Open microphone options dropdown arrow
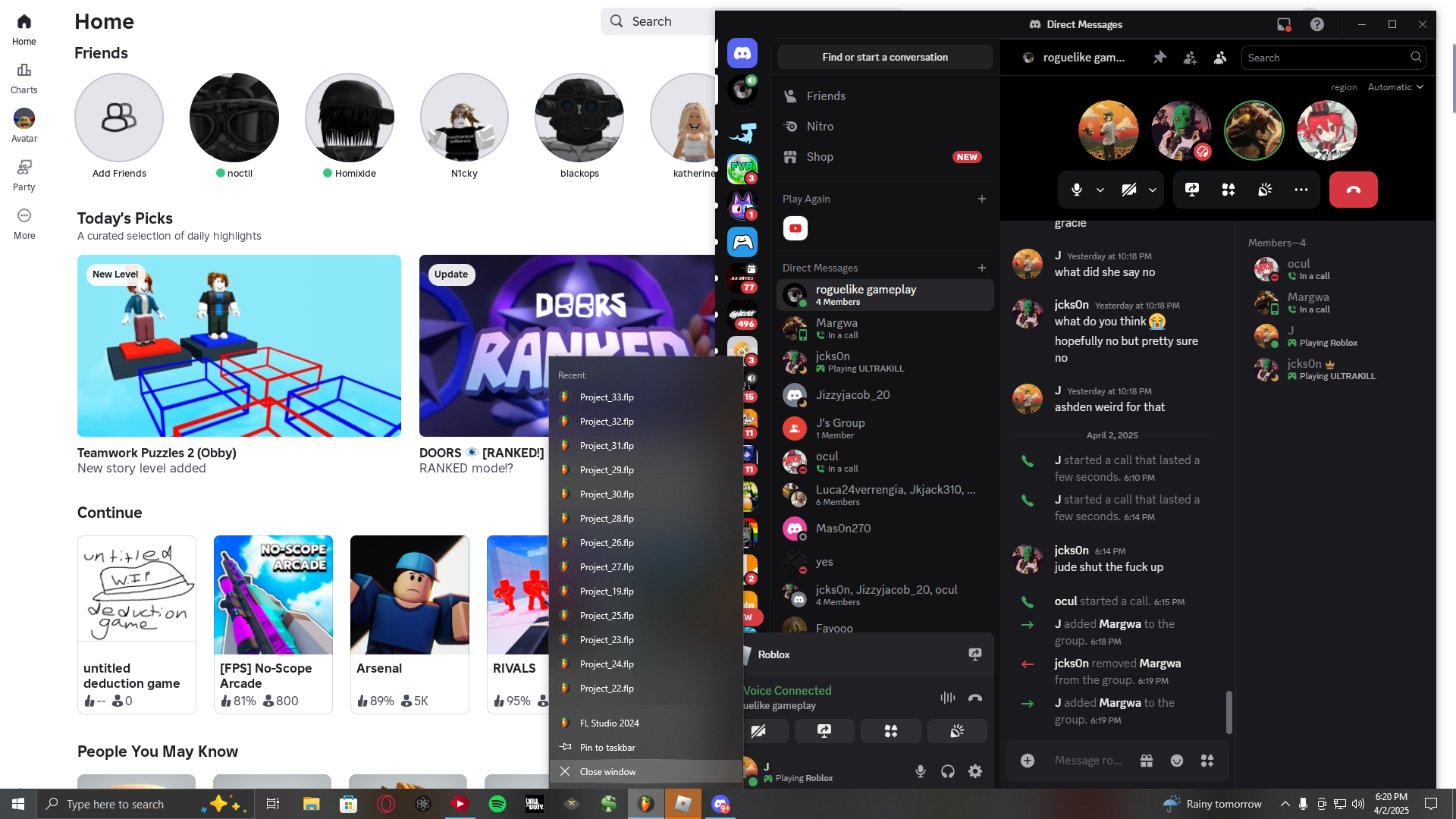Viewport: 1456px width, 819px height. click(1100, 190)
